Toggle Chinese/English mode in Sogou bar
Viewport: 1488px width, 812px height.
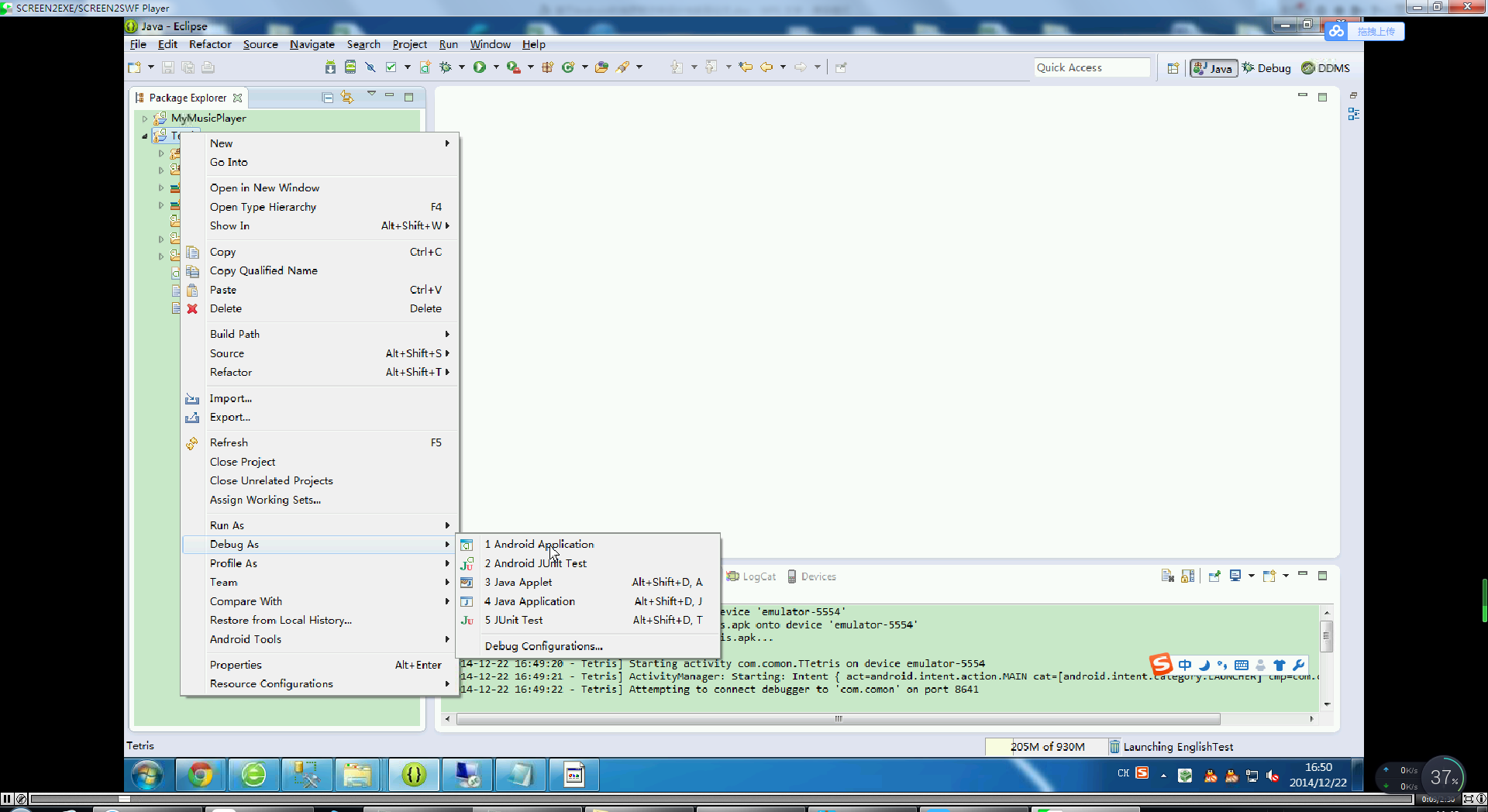[1185, 665]
